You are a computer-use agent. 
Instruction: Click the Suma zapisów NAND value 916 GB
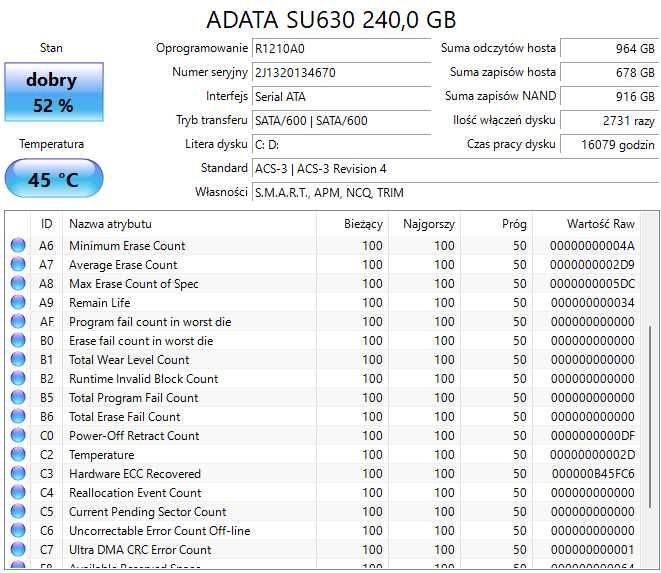tap(609, 97)
